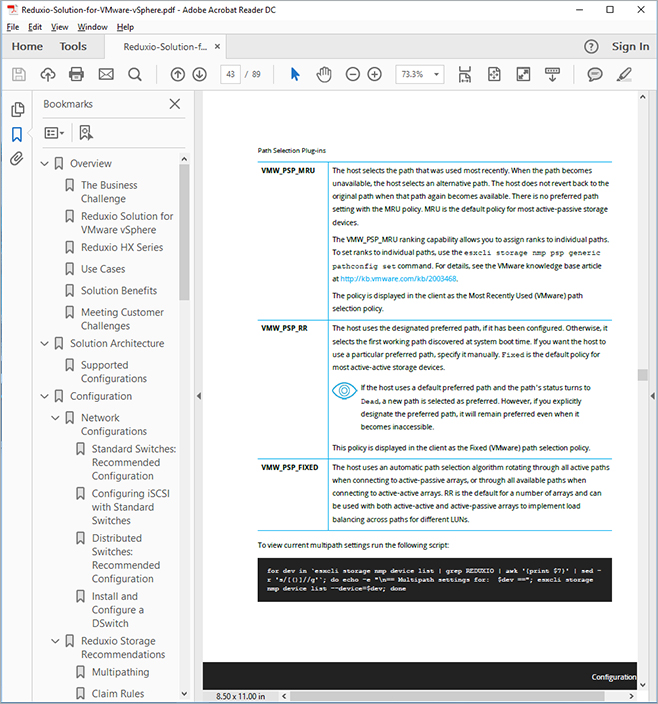The image size is (658, 704).
Task: Click the page number input field
Action: click(x=230, y=74)
